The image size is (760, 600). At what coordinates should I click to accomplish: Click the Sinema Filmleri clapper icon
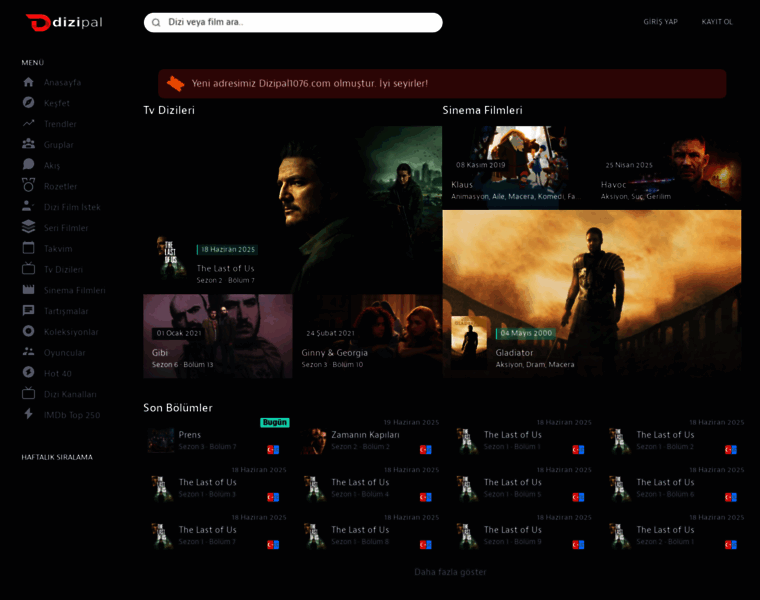pos(29,290)
